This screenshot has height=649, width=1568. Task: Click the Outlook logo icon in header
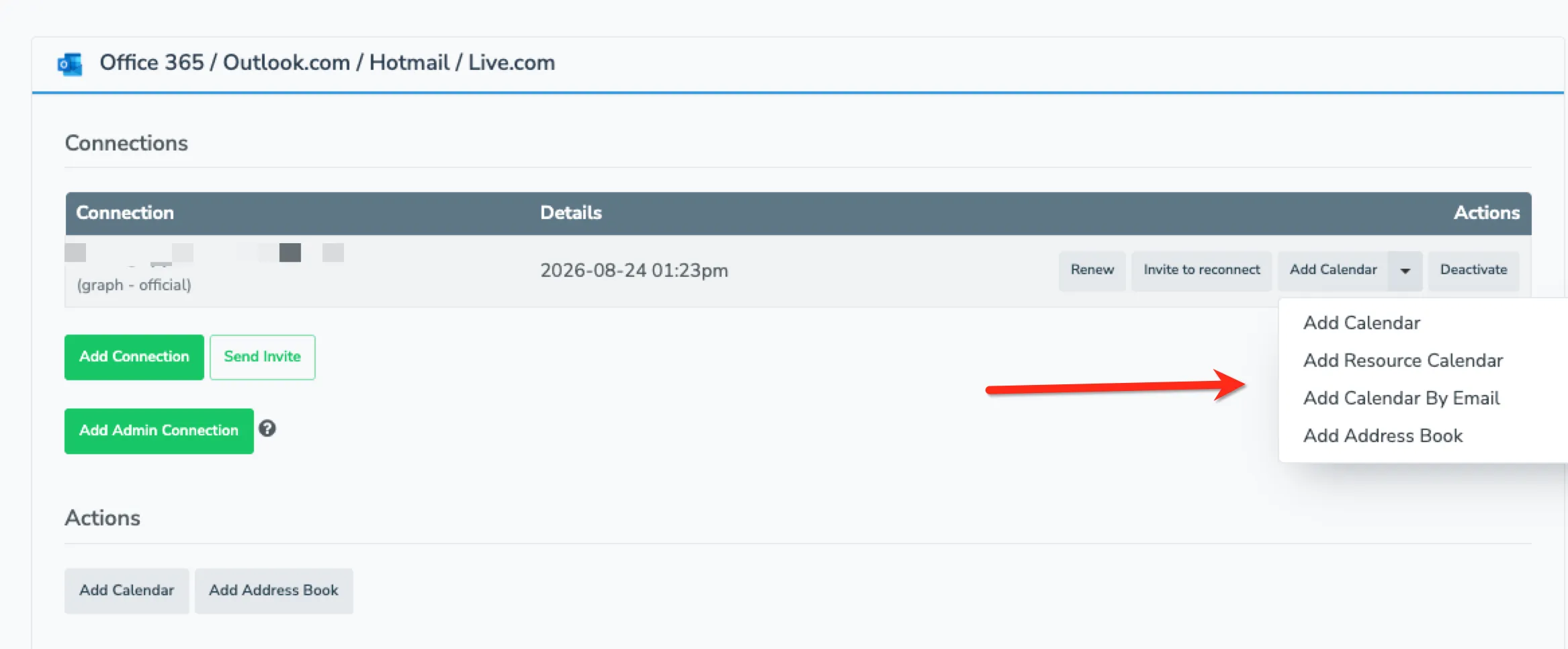70,64
